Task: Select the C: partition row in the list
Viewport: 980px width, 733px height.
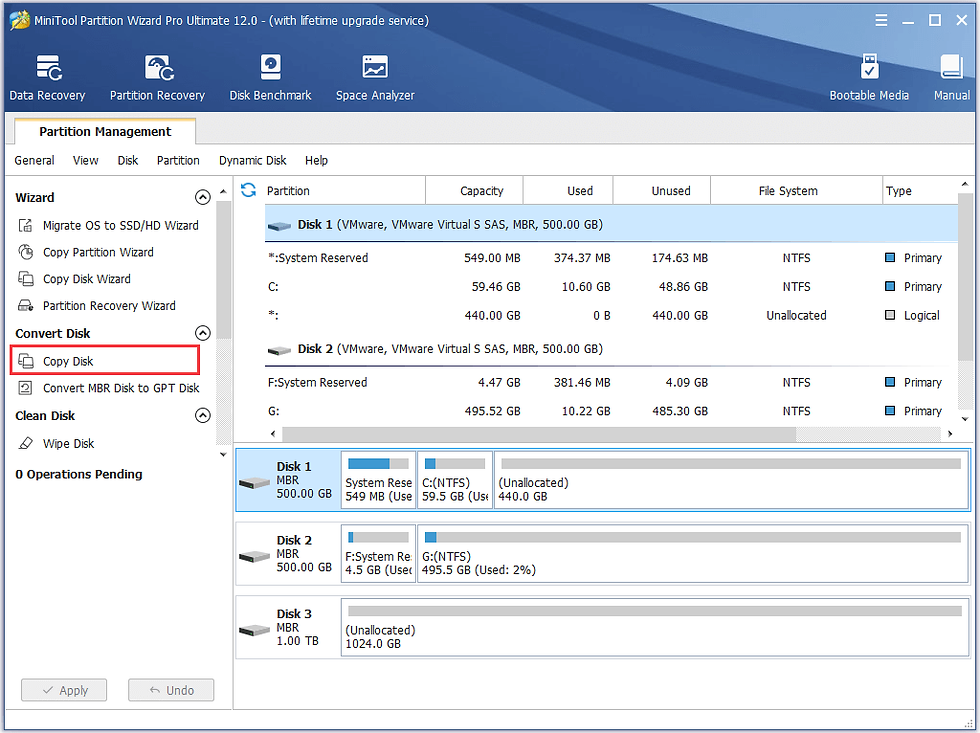Action: point(611,286)
